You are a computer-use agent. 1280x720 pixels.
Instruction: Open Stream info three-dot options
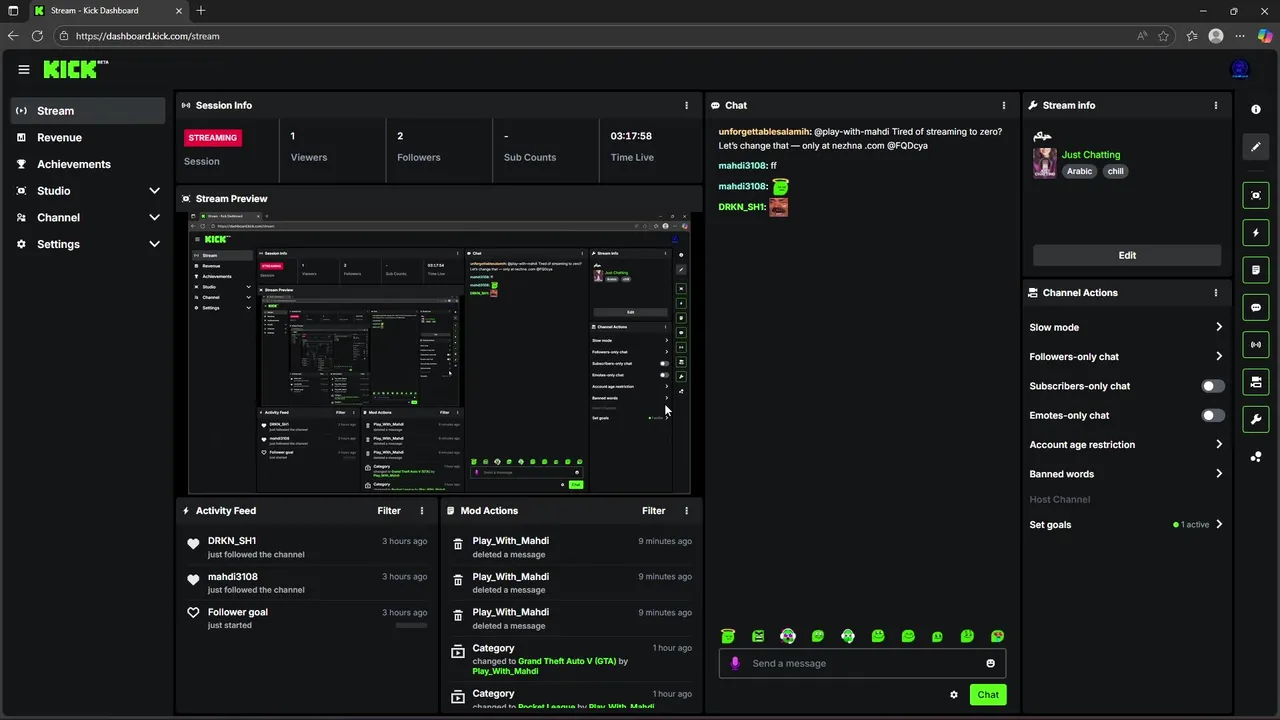point(1216,105)
